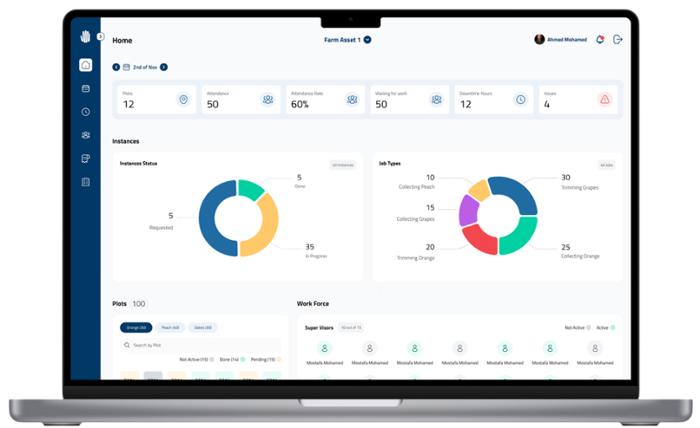Open the Home icon in the sidebar

pos(86,65)
